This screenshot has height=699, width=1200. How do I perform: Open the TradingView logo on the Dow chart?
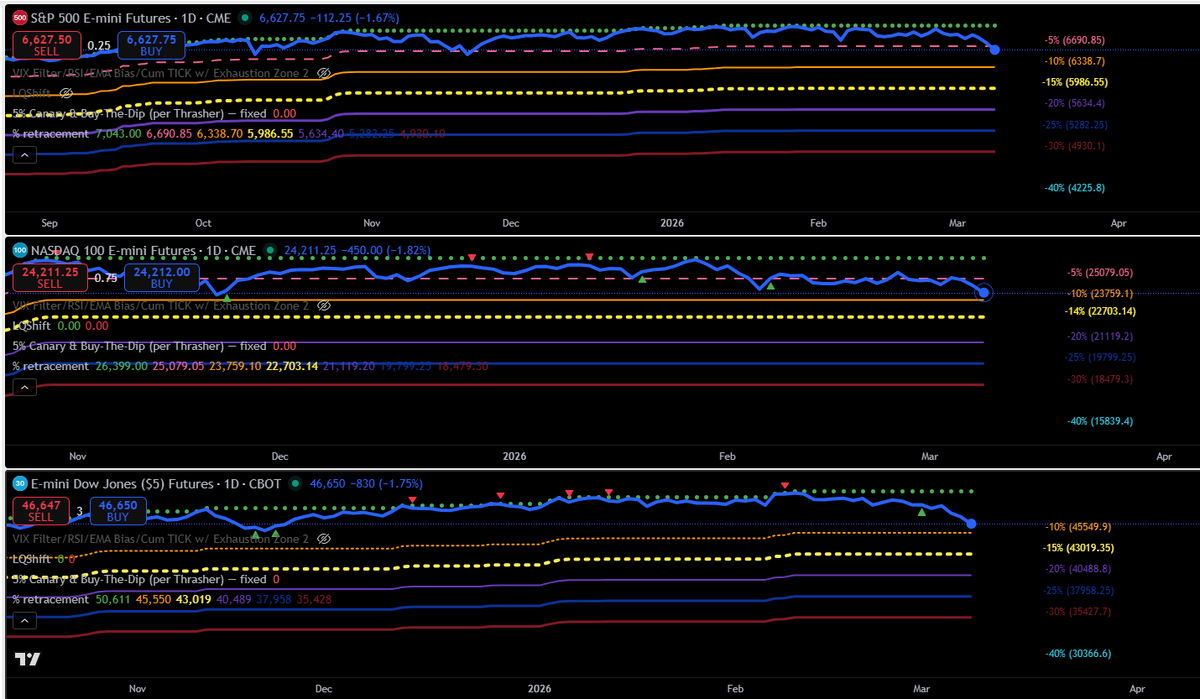pyautogui.click(x=27, y=659)
